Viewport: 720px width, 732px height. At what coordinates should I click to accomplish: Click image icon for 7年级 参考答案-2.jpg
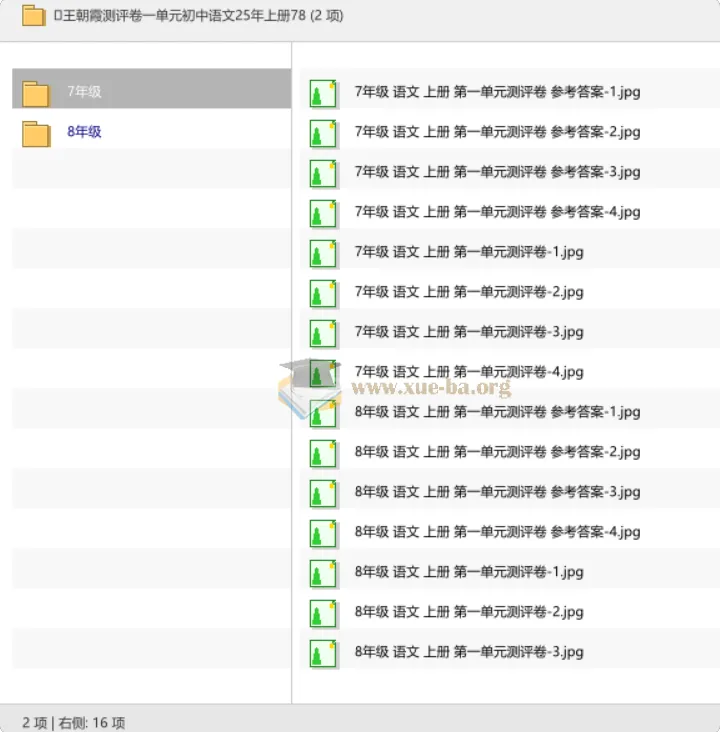coord(323,134)
